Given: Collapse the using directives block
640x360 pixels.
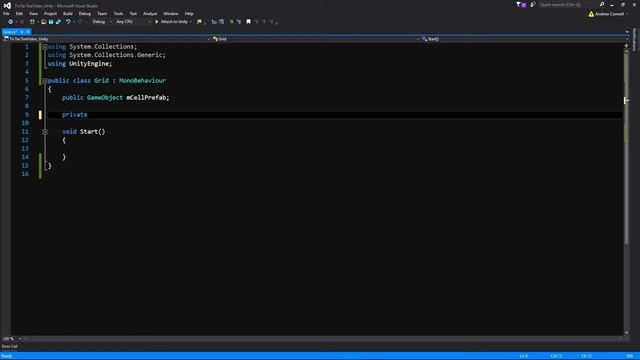Looking at the screenshot, I should [x=45, y=47].
